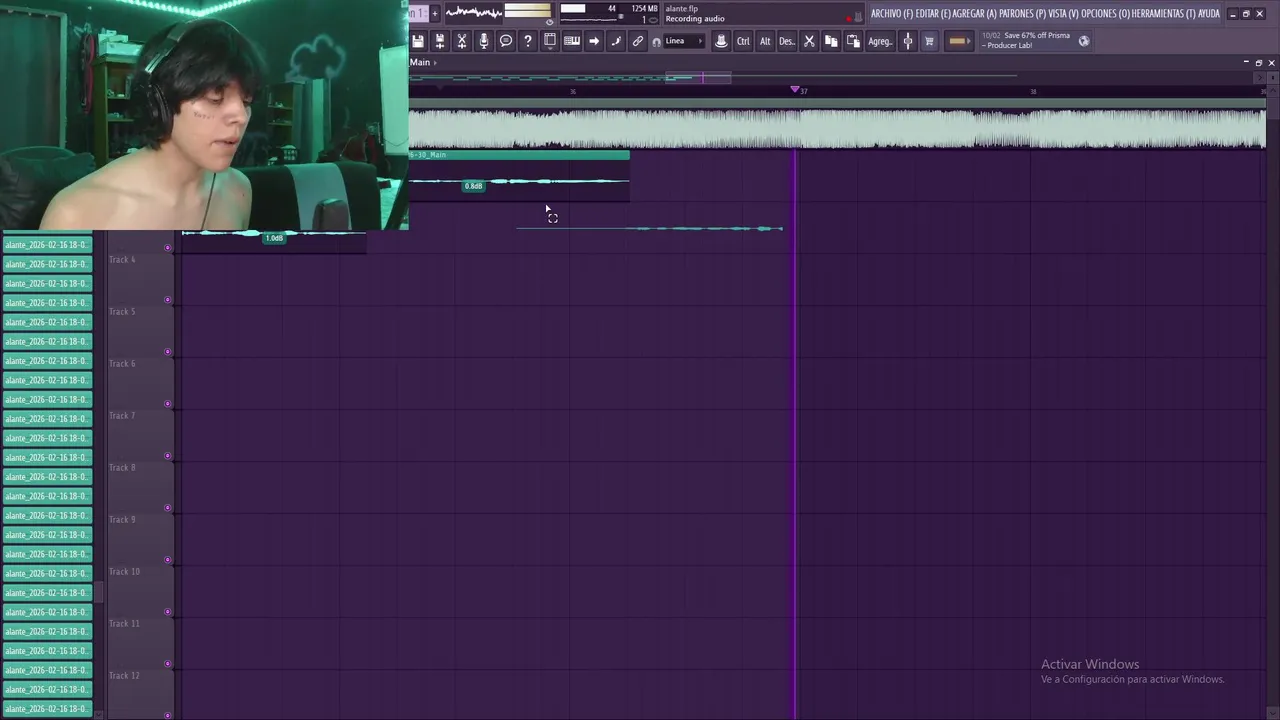Open the ARCHIVO (F) menu
The width and height of the screenshot is (1280, 720).
point(892,14)
